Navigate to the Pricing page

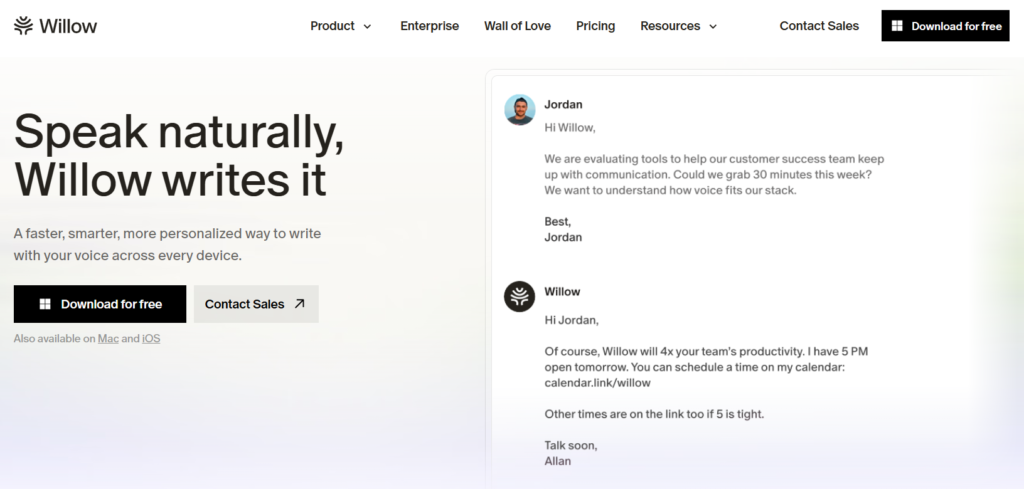point(596,26)
